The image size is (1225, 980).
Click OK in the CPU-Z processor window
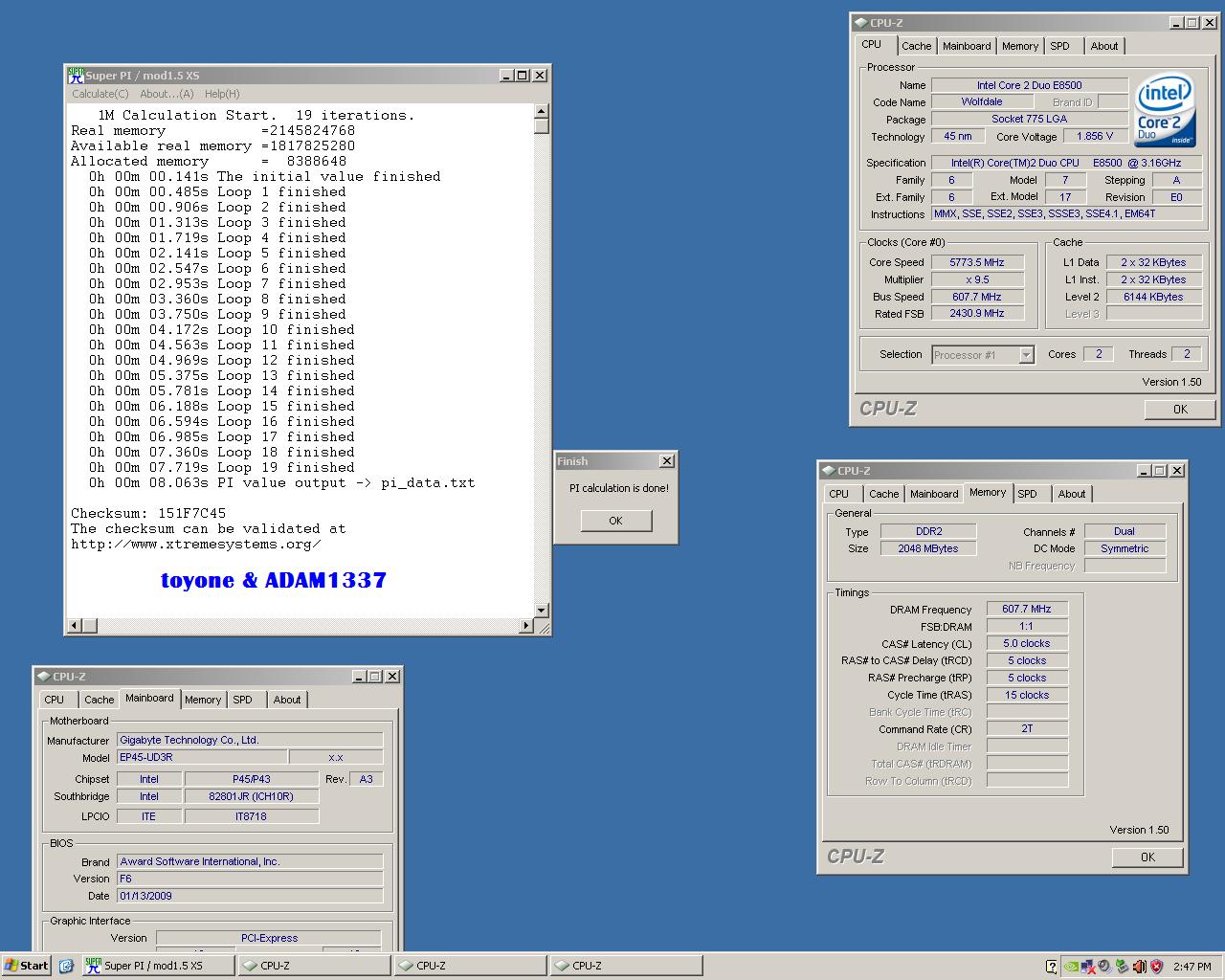click(x=1180, y=409)
